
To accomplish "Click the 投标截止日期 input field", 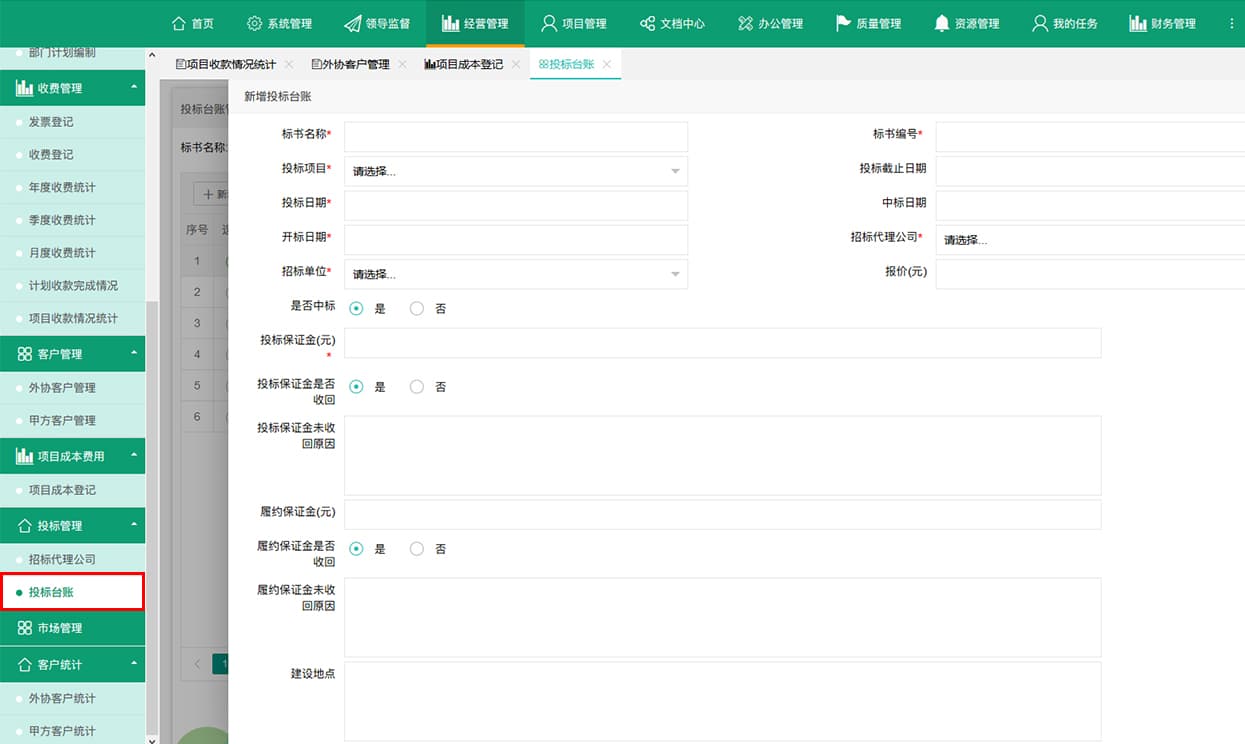I will point(1090,171).
